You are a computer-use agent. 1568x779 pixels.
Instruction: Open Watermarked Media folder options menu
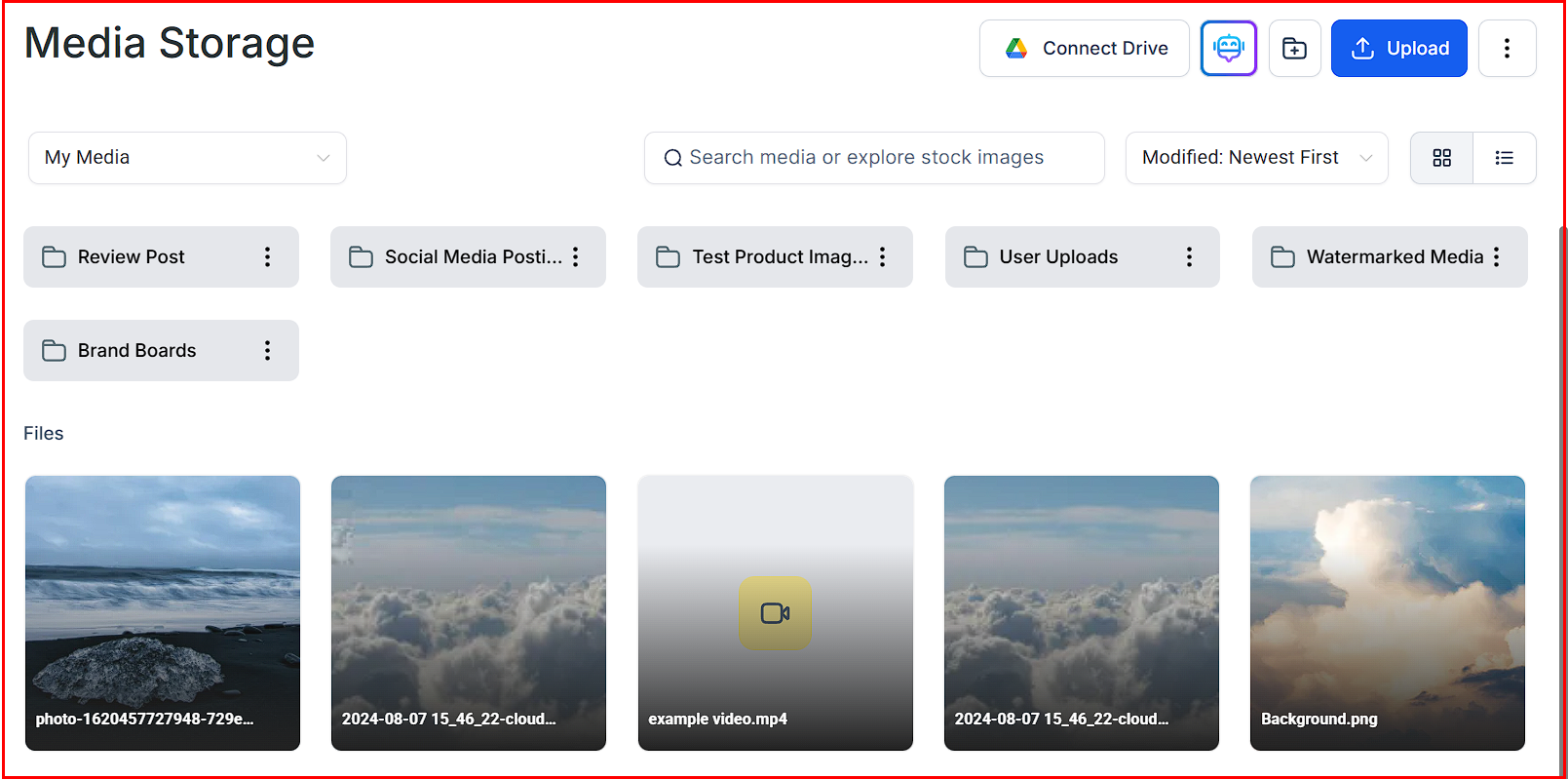[x=1496, y=256]
